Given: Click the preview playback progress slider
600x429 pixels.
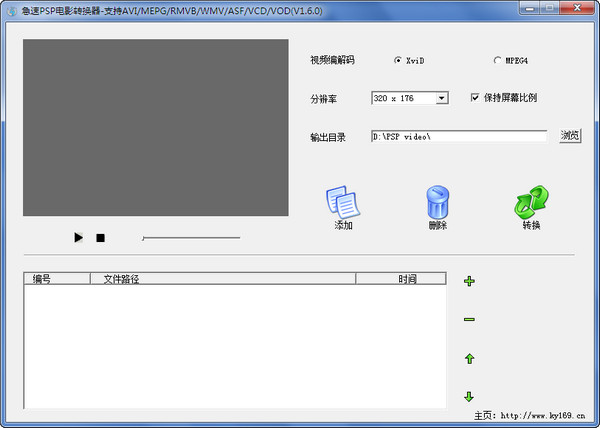Looking at the screenshot, I should (191, 238).
